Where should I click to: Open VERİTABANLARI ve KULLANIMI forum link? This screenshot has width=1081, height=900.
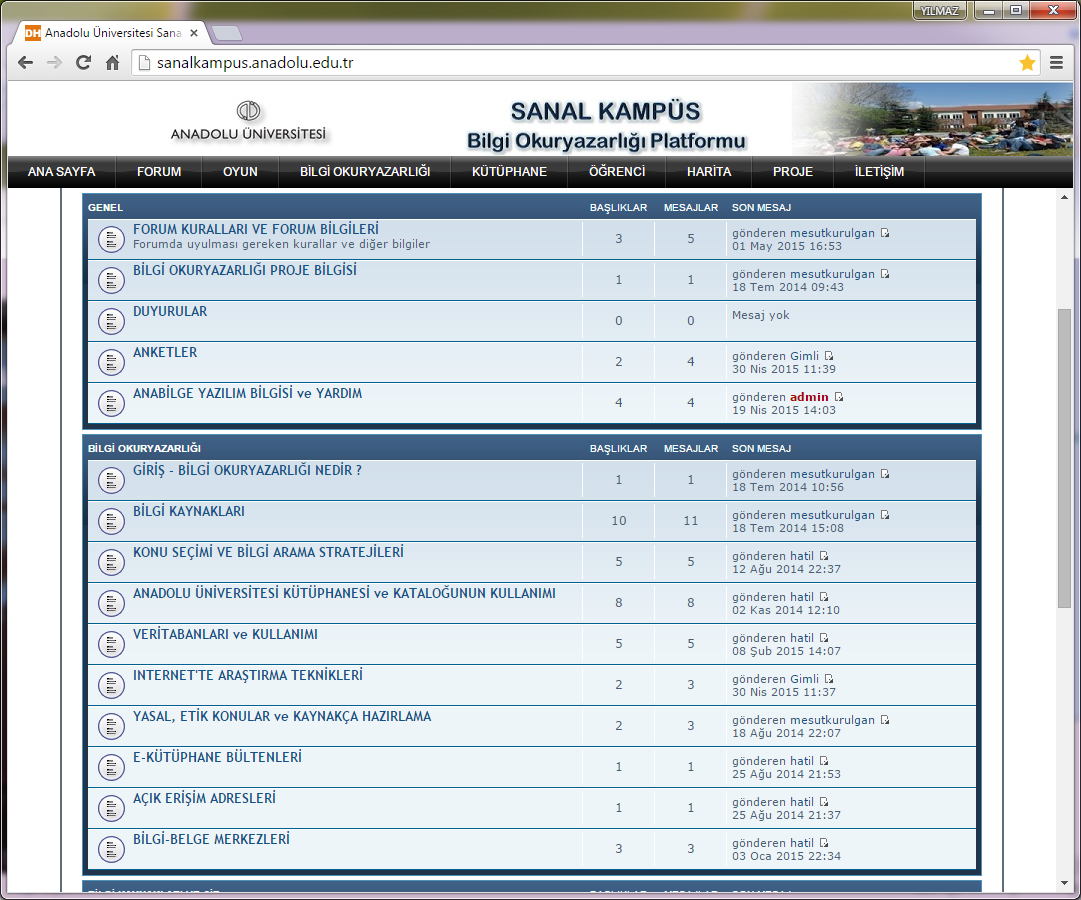click(225, 634)
